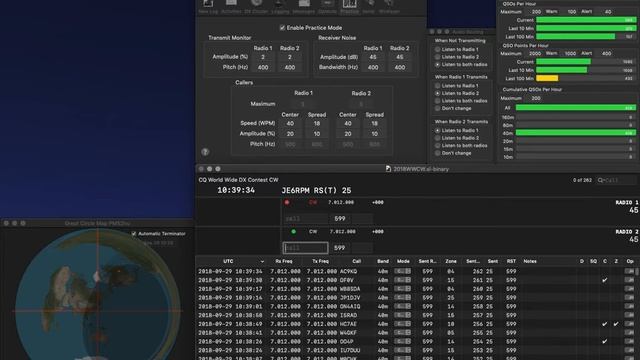Viewport: 640px width, 360px height.
Task: Click Radio 1 Callers Speed Center field
Action: tap(290, 123)
